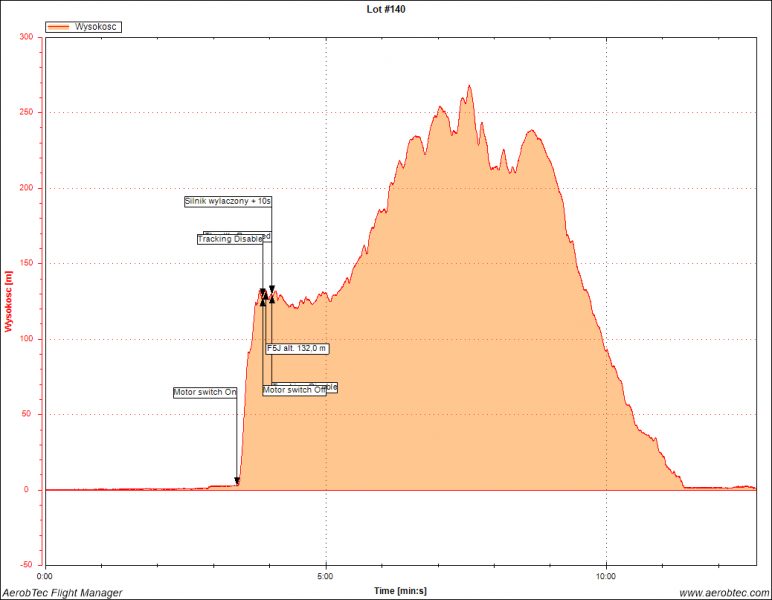The width and height of the screenshot is (772, 600).
Task: Click the arrowhead at Motor switch On
Action: [x=237, y=482]
